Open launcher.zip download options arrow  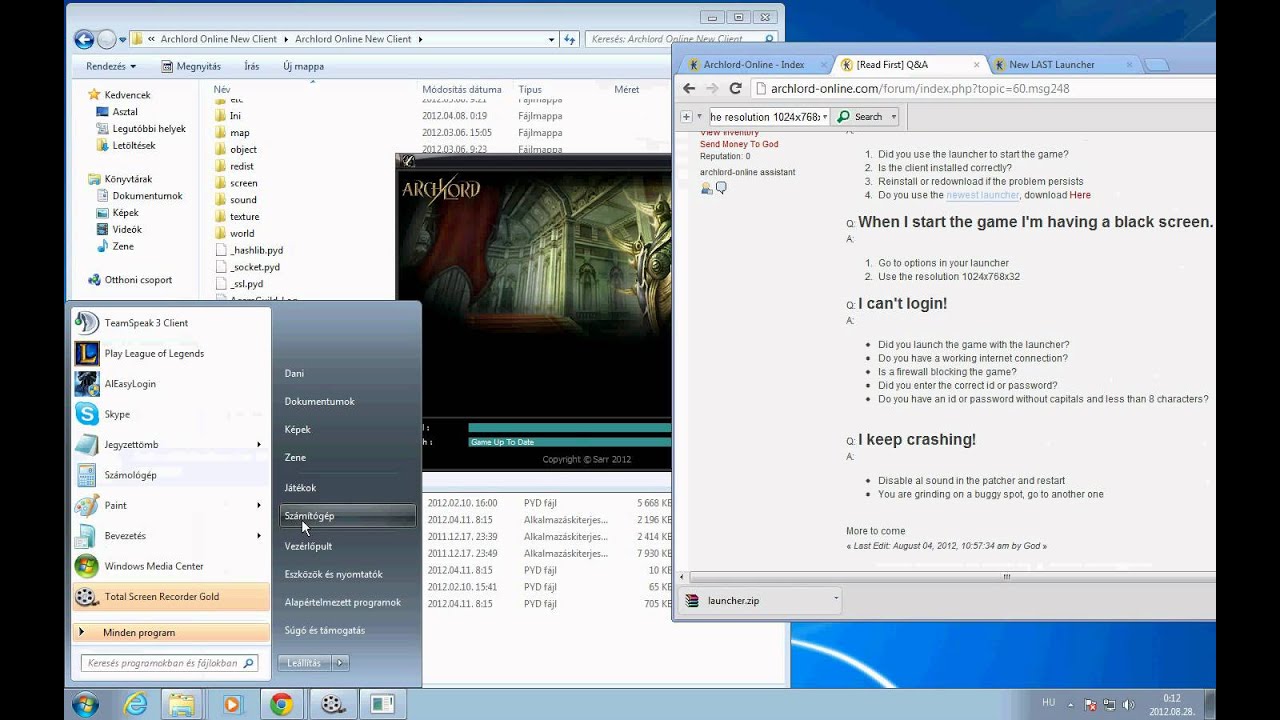coord(836,599)
